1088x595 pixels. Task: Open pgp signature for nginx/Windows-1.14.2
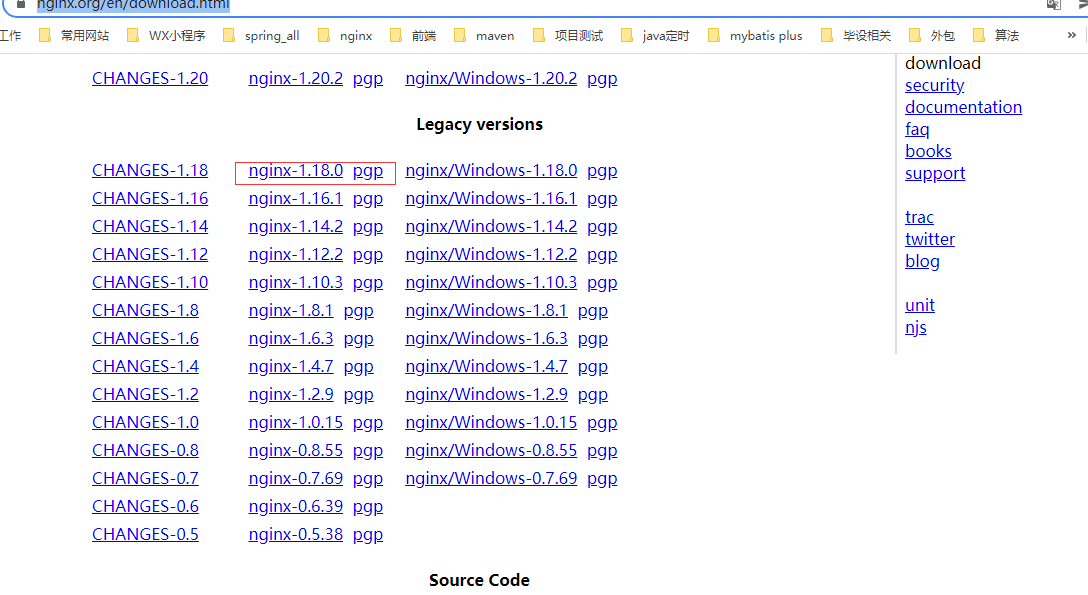pyautogui.click(x=602, y=227)
